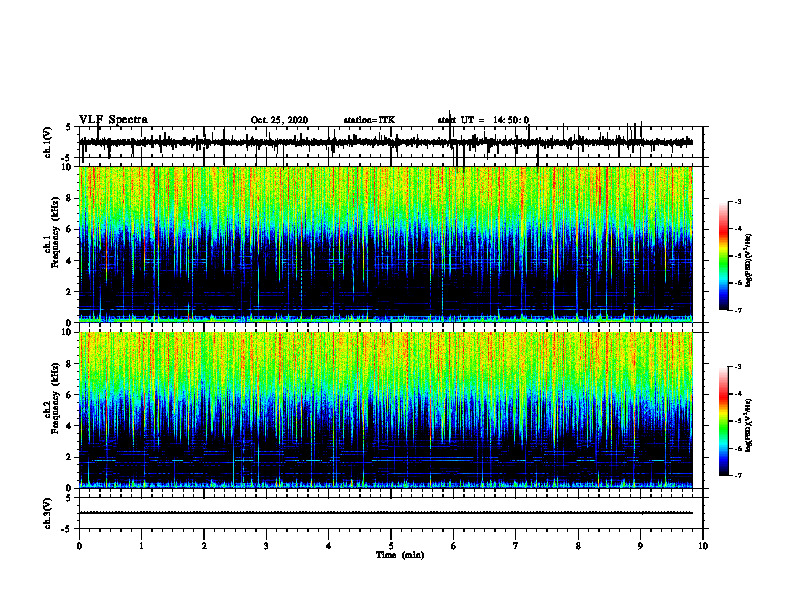
Task: Click the "-5" tick on ch.1(V) axis
Action: click(x=67, y=158)
